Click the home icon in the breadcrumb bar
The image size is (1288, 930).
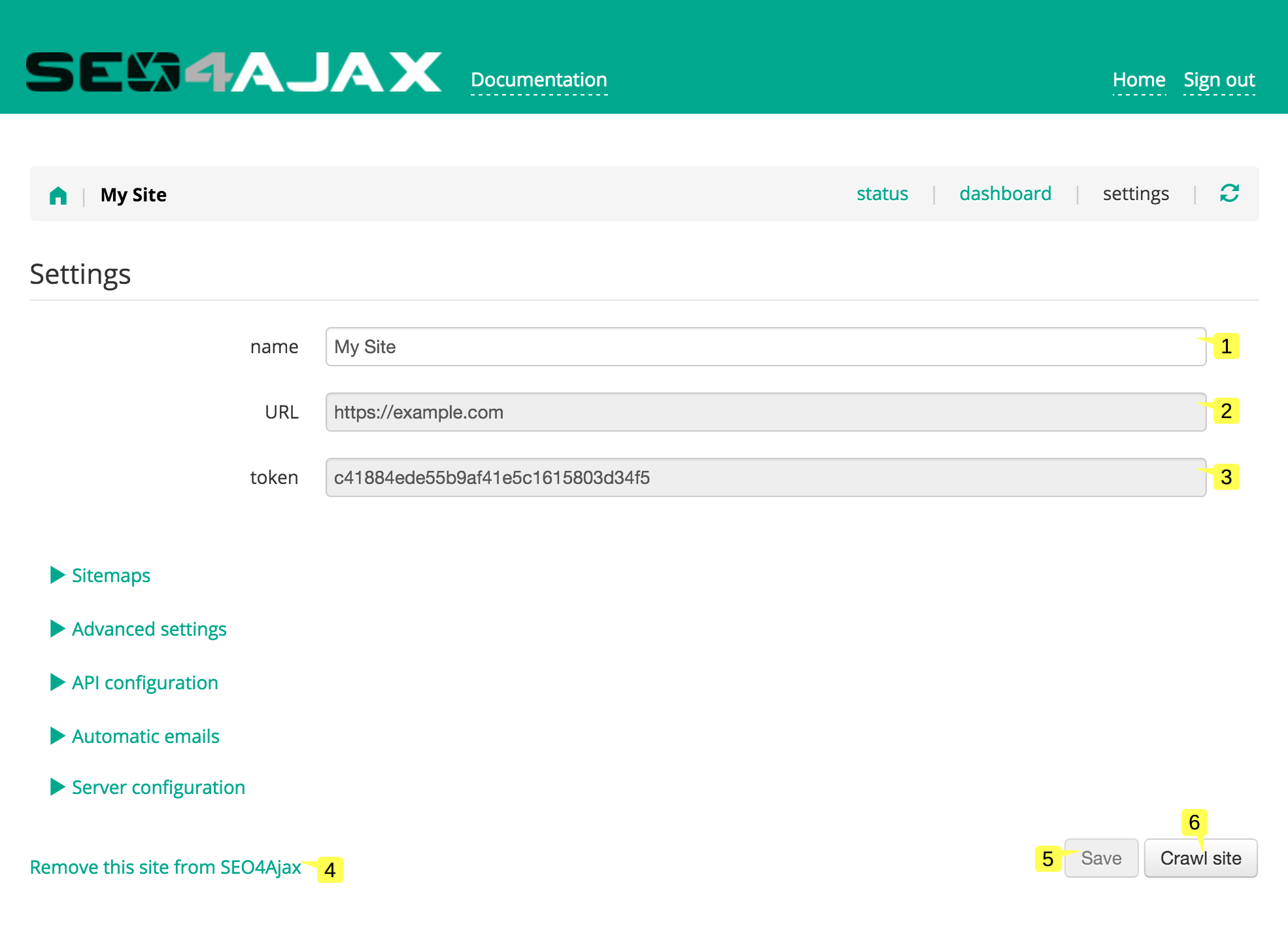[58, 194]
